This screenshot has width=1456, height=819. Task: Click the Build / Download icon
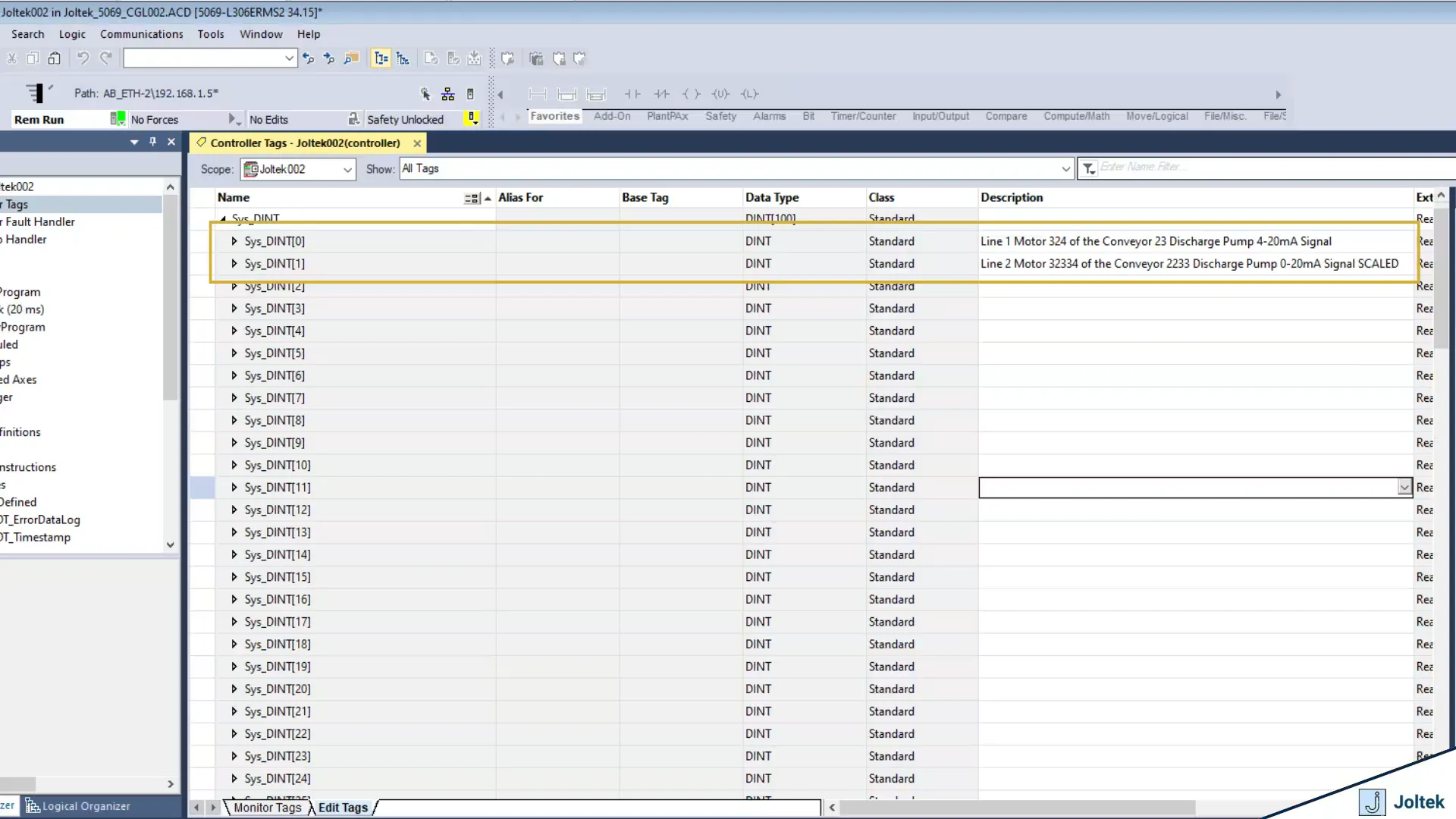474,58
